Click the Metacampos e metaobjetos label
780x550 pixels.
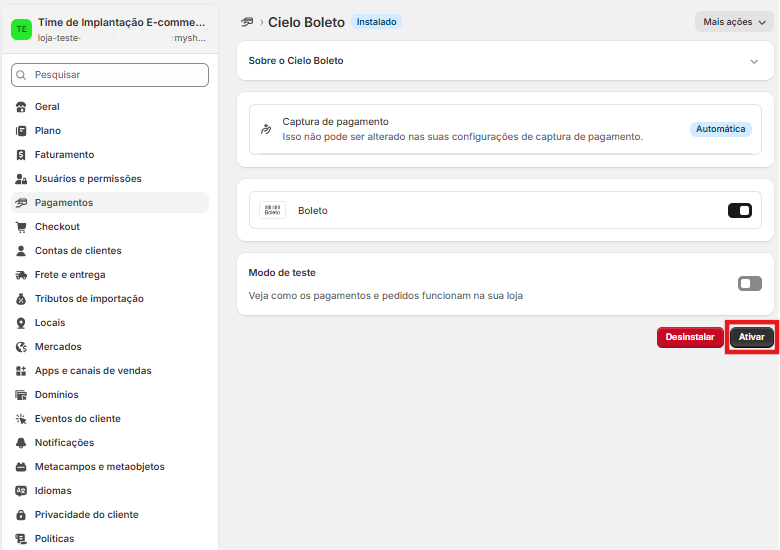click(99, 466)
